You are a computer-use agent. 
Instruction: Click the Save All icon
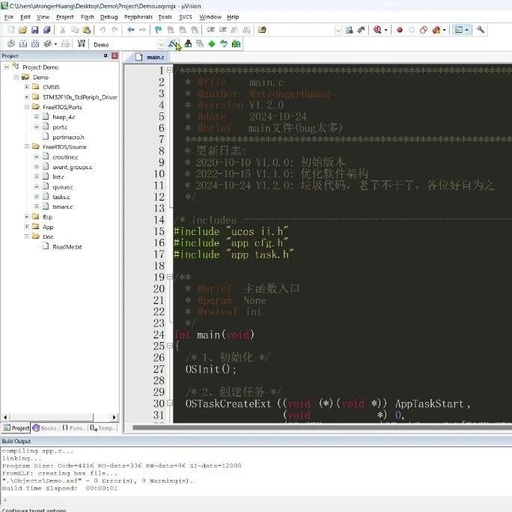click(x=47, y=30)
